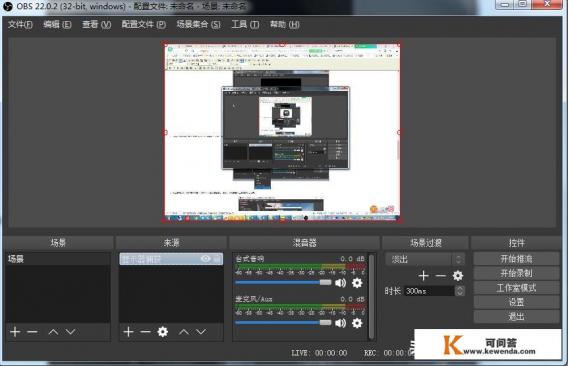568x366 pixels.
Task: Add a new scene with plus icon
Action: click(x=15, y=332)
